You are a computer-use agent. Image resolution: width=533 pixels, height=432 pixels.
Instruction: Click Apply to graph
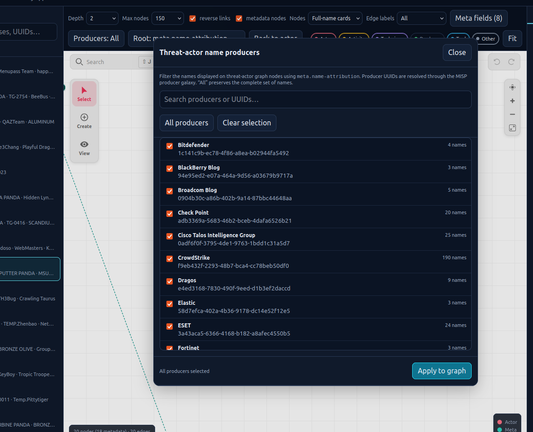pyautogui.click(x=442, y=371)
